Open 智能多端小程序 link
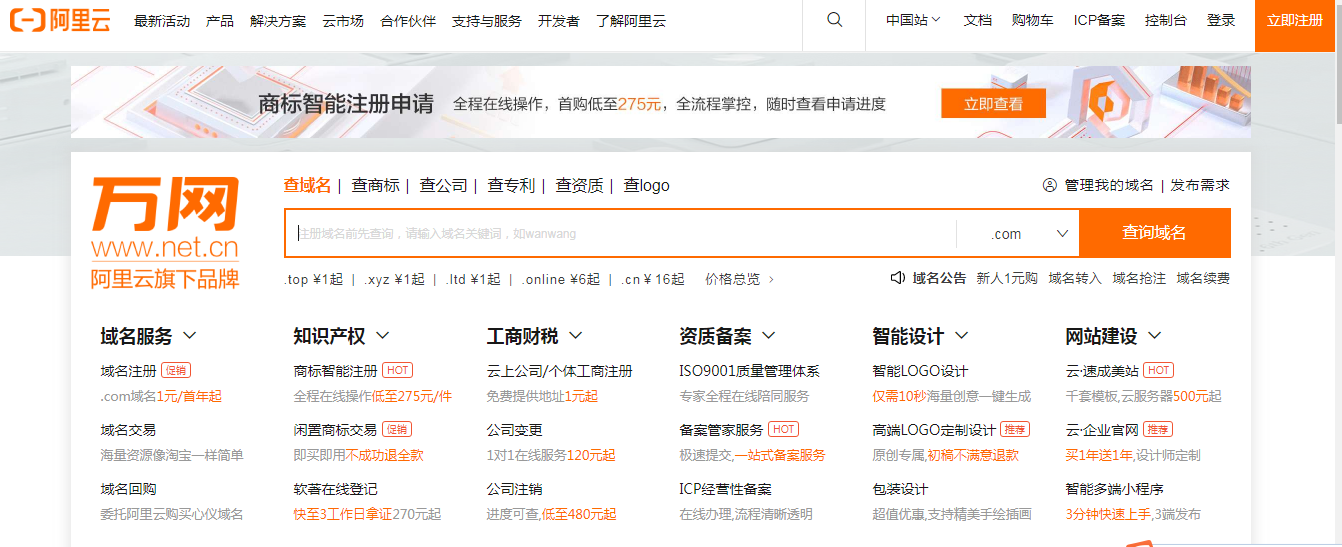This screenshot has width=1342, height=547. point(1115,489)
